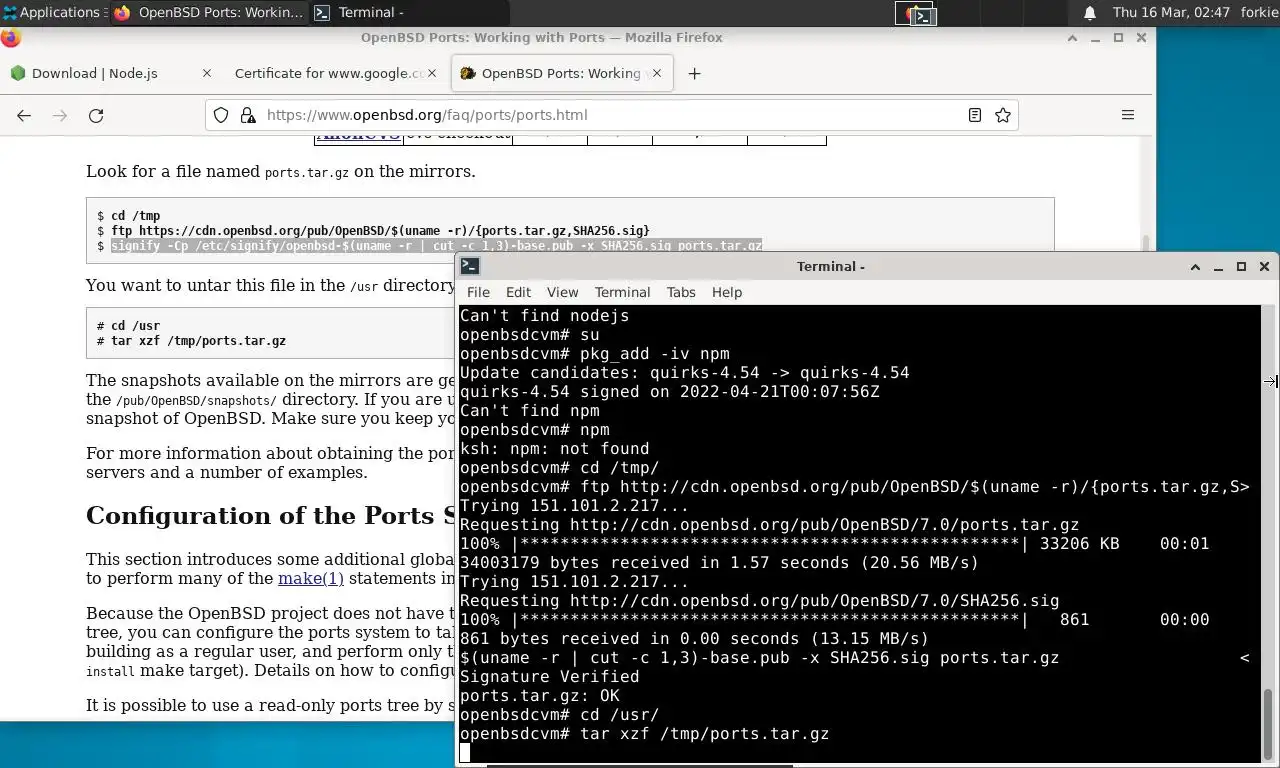Screen dimensions: 1280x768
Task: Open Terminal Help menu
Action: click(727, 292)
